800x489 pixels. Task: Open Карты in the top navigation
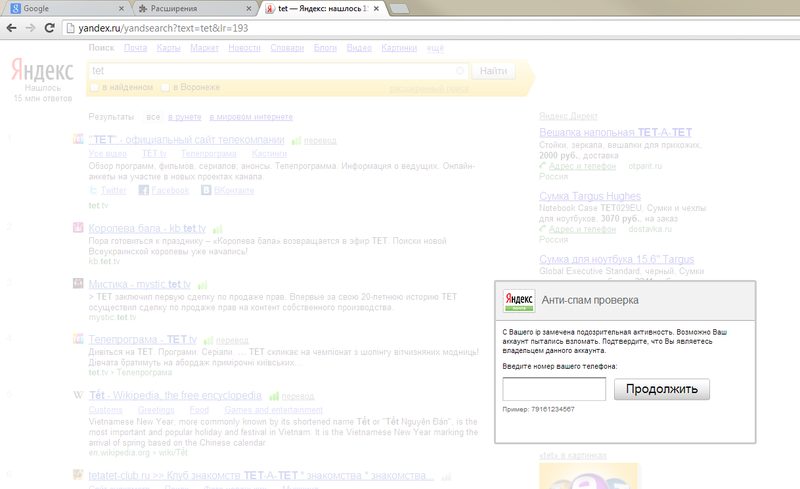(168, 48)
